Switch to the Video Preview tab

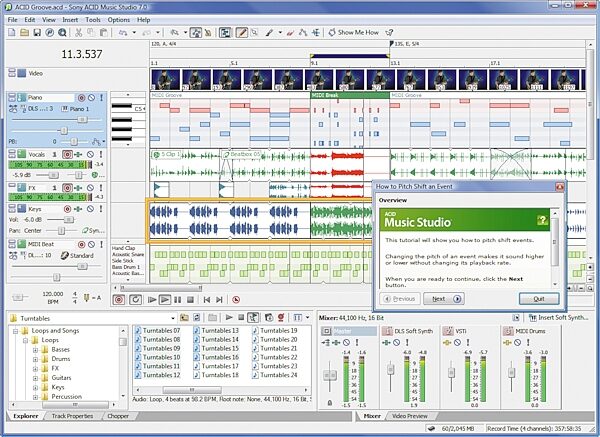coord(409,416)
